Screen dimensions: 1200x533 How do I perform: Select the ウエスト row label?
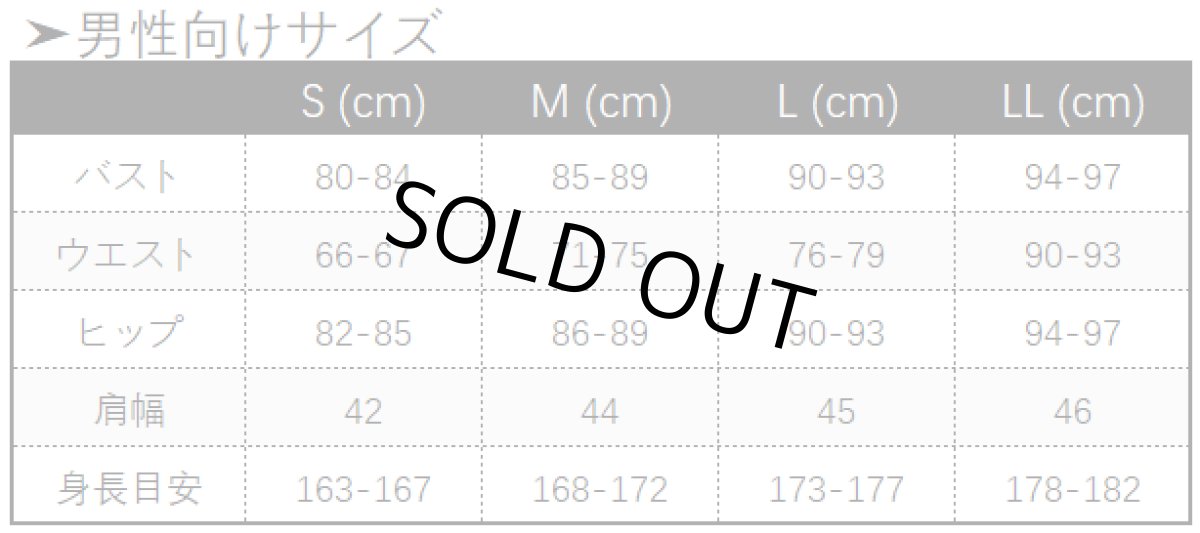point(128,255)
